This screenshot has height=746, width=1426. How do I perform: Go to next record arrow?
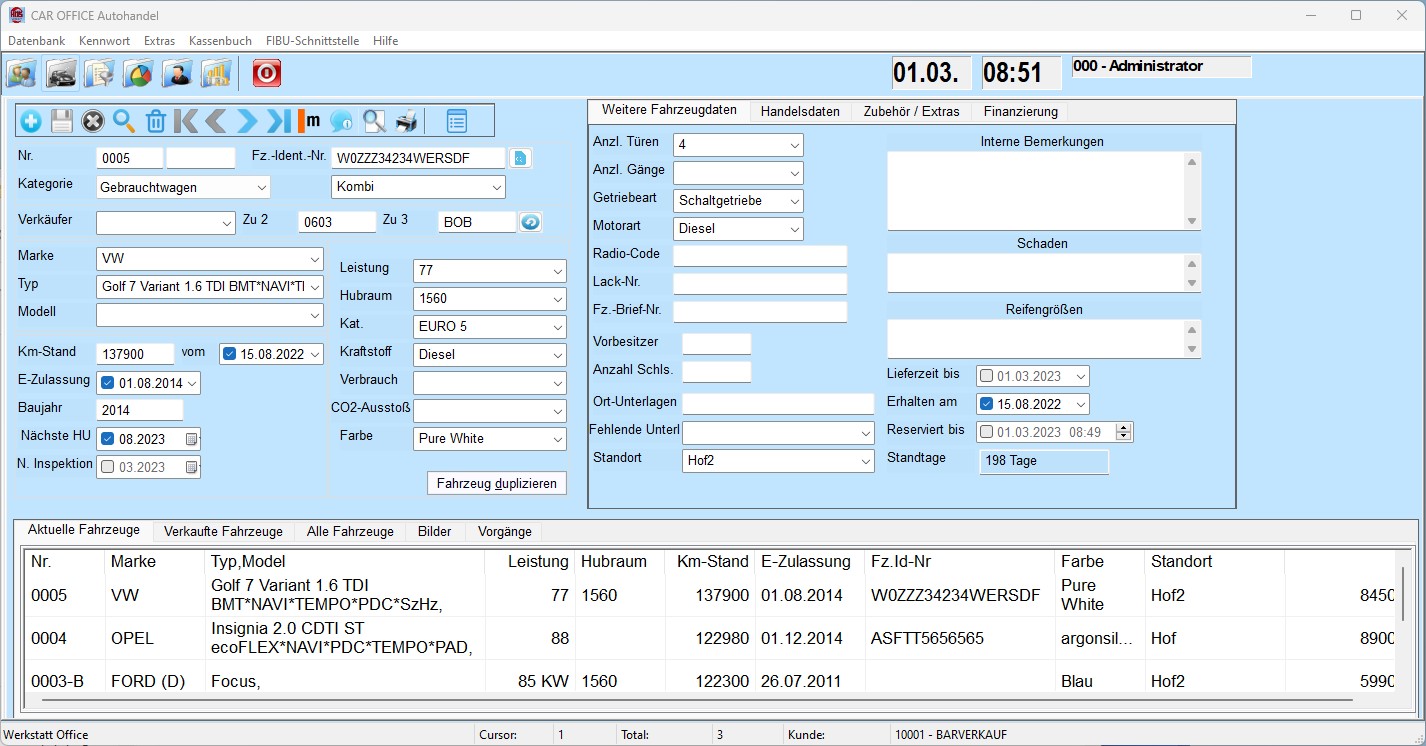click(247, 122)
